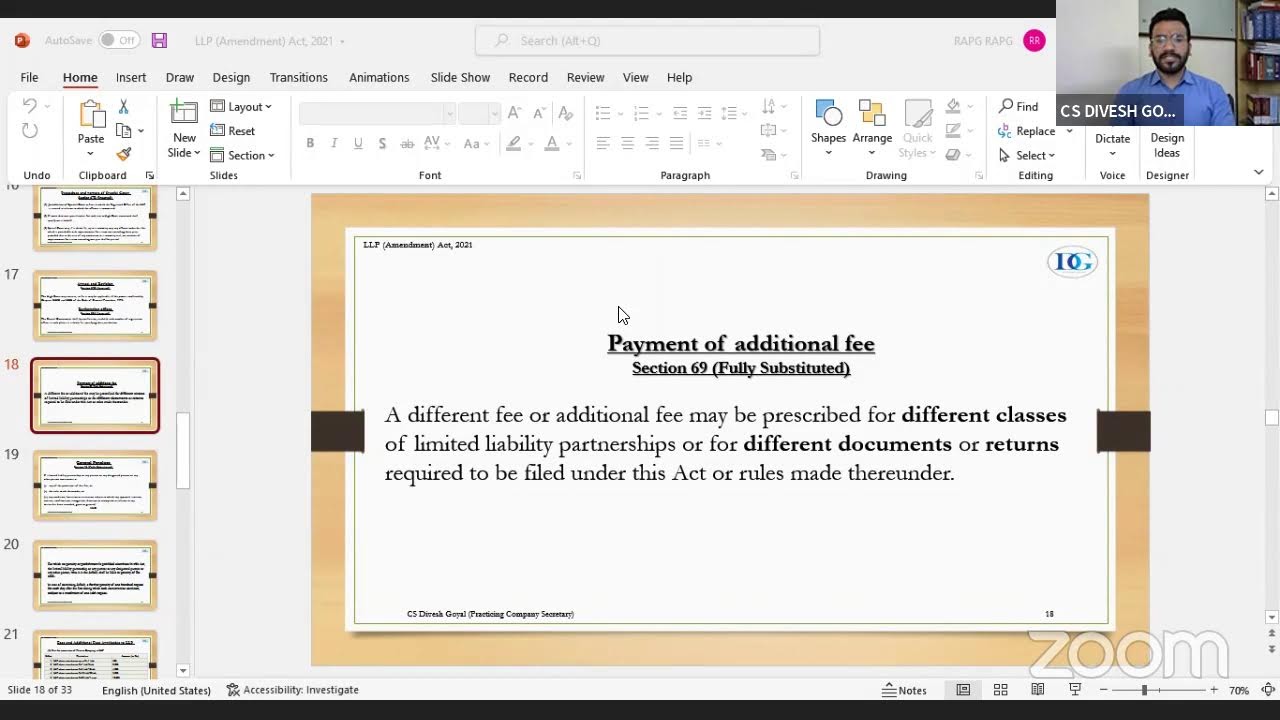Image resolution: width=1280 pixels, height=720 pixels.
Task: Toggle Bold formatting
Action: pos(310,144)
